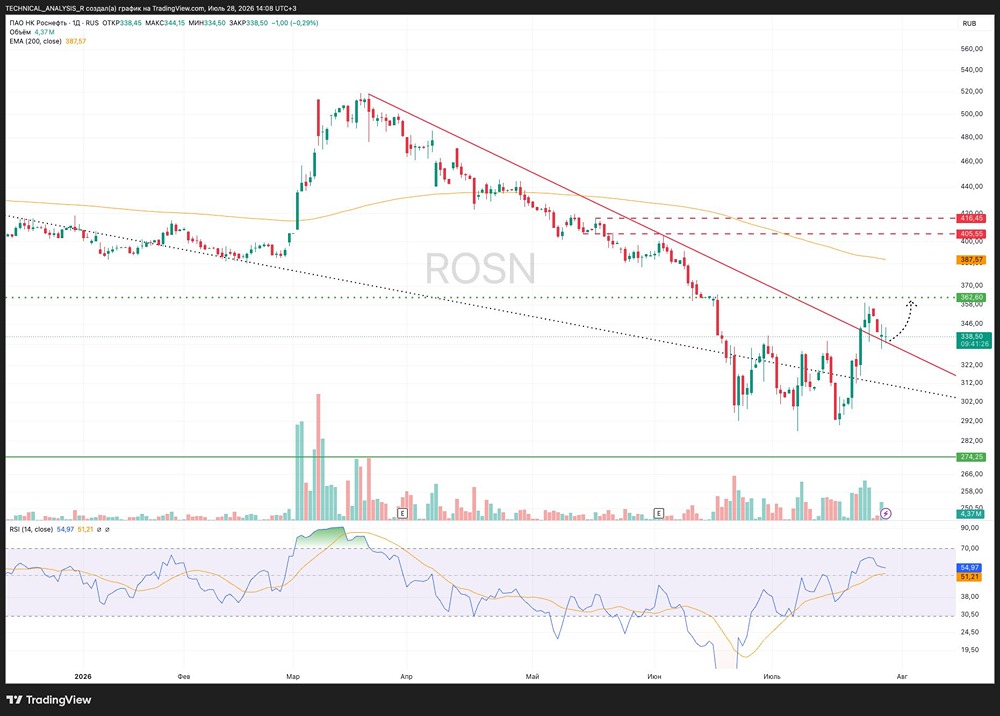1000x716 pixels.
Task: Click the Объём volume legend label
Action: coord(20,32)
